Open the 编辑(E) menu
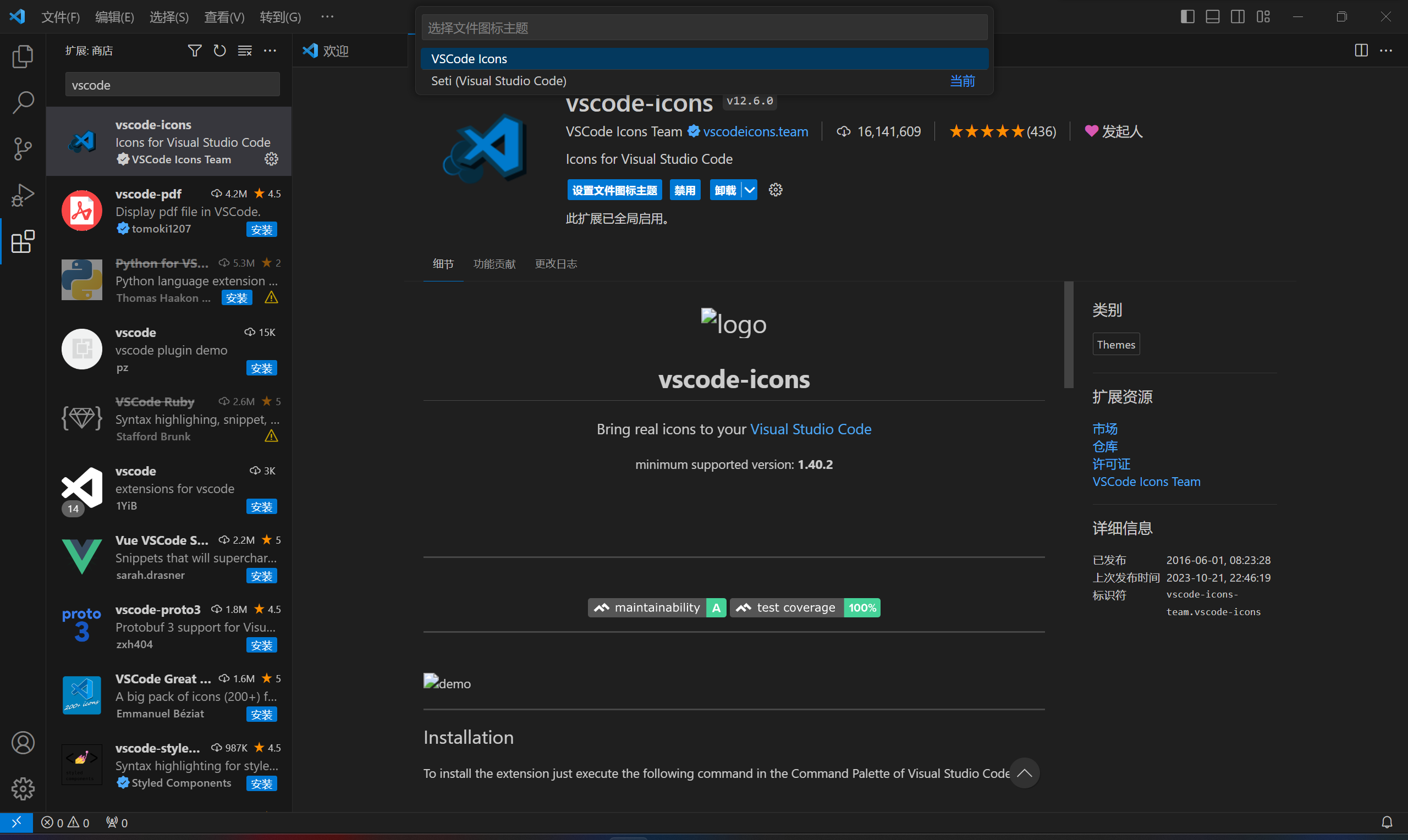 point(114,17)
